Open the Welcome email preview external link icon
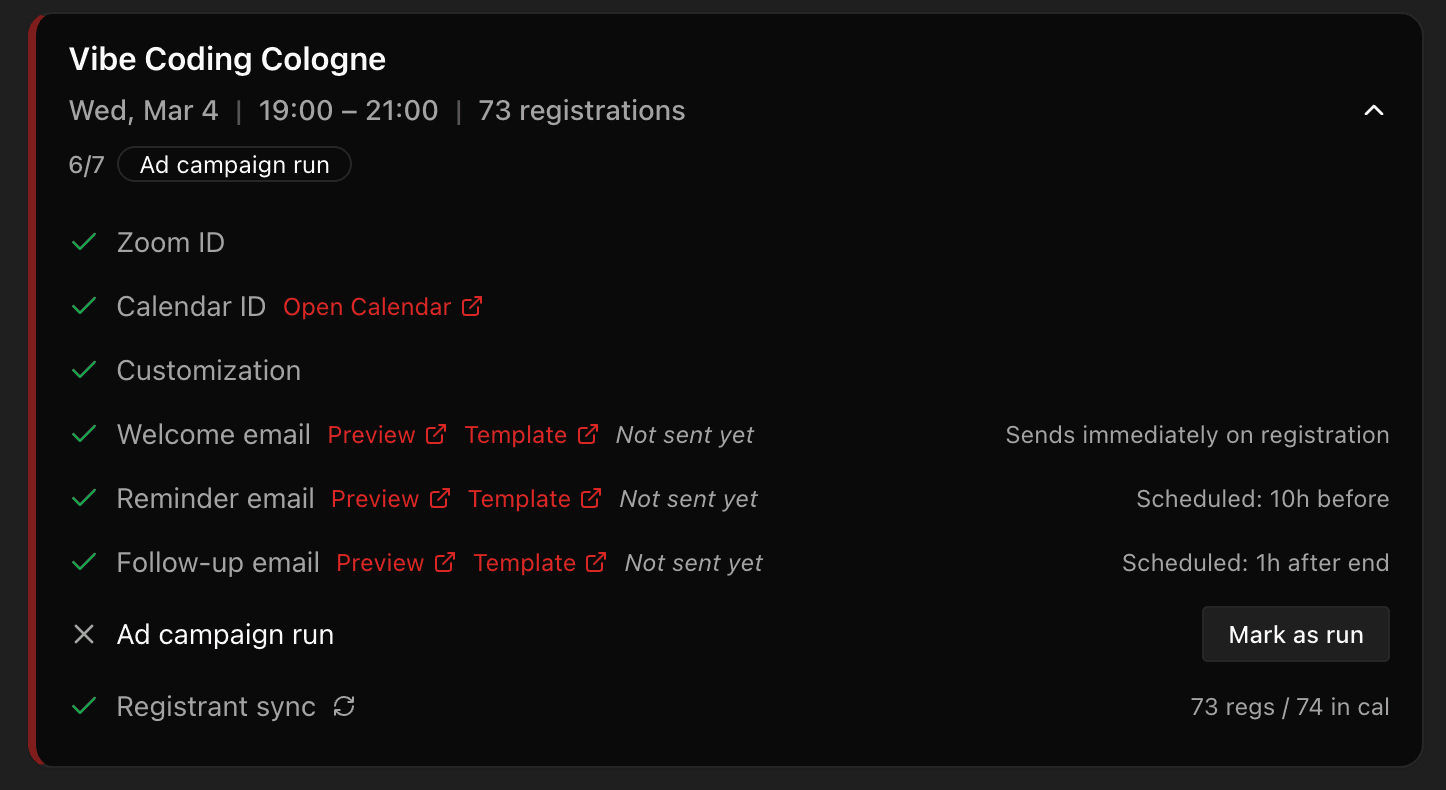Image resolution: width=1446 pixels, height=790 pixels. [435, 433]
